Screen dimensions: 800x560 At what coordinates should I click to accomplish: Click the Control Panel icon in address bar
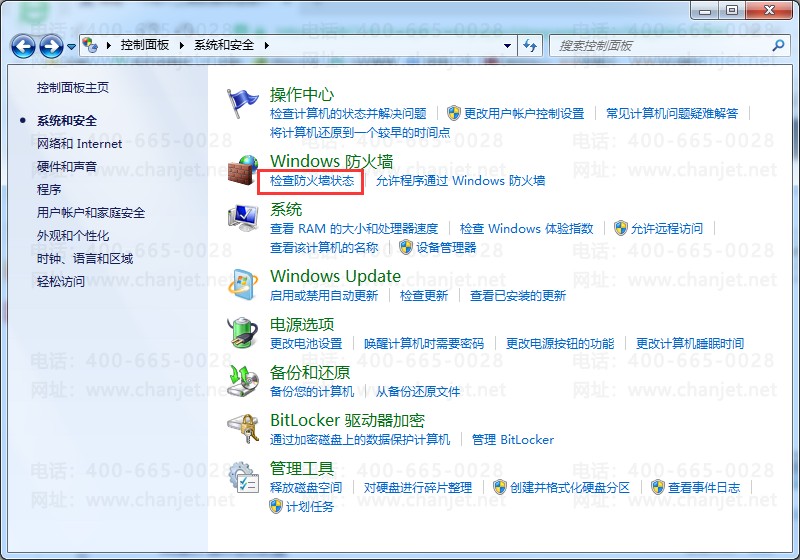[90, 45]
